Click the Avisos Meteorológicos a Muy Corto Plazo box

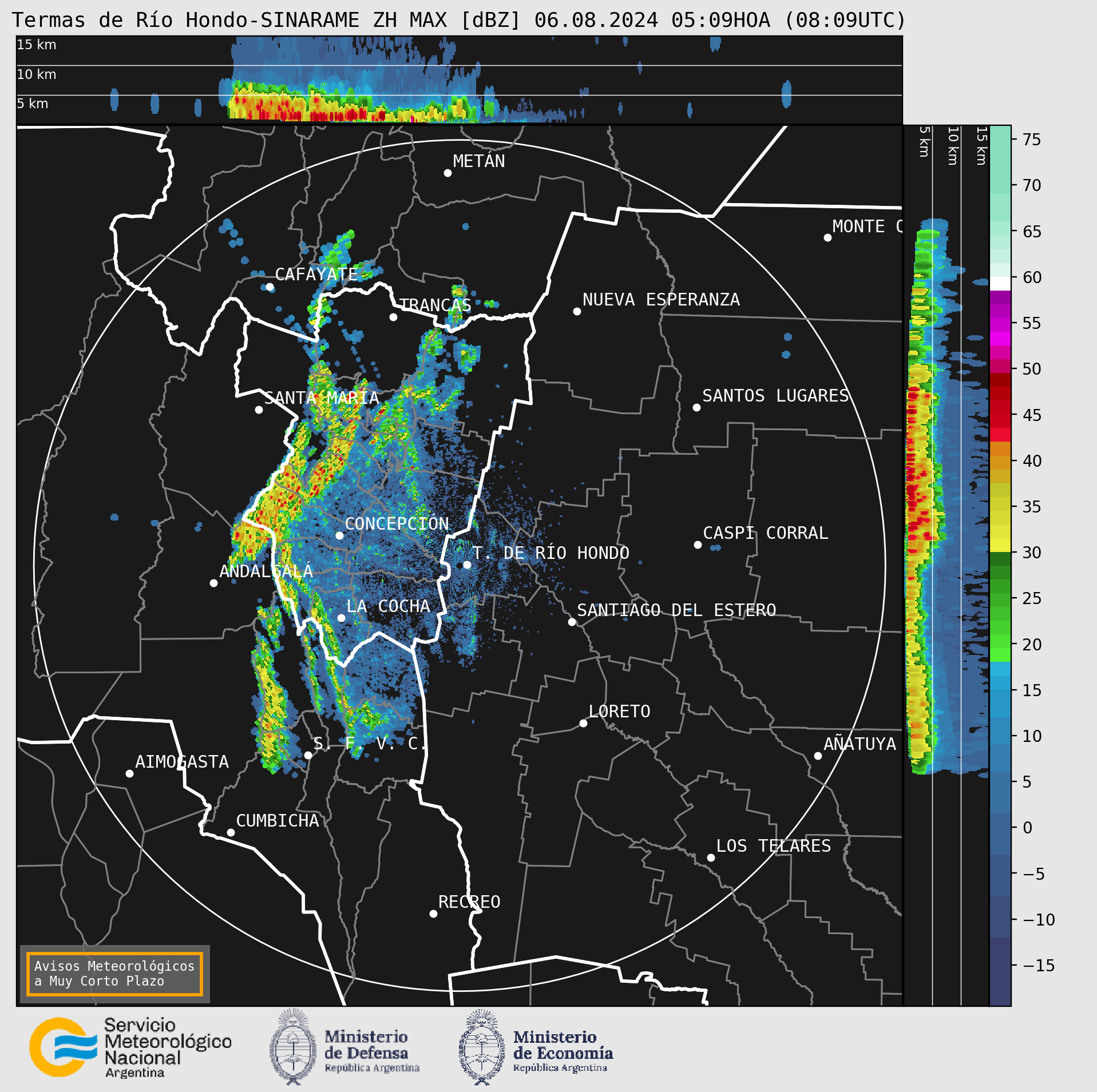coord(115,974)
